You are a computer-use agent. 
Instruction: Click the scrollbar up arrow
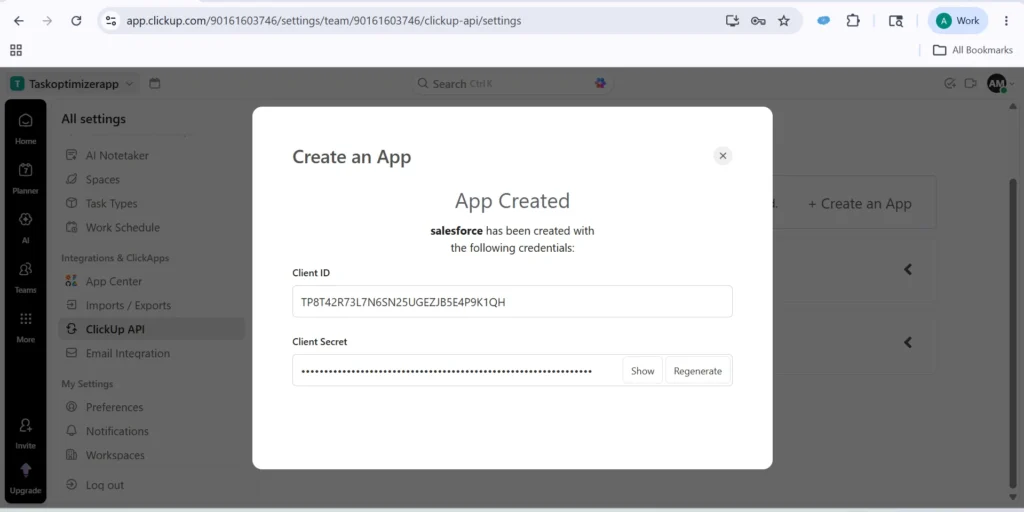[1013, 106]
